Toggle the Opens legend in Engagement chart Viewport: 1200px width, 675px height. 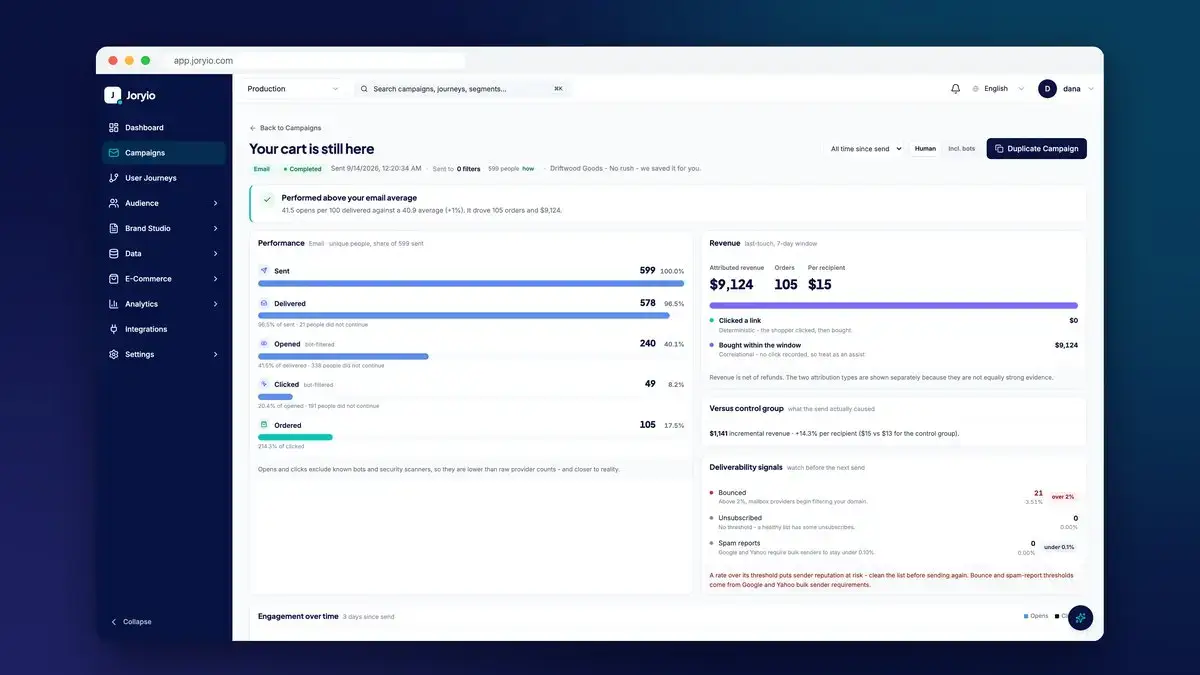(1036, 616)
